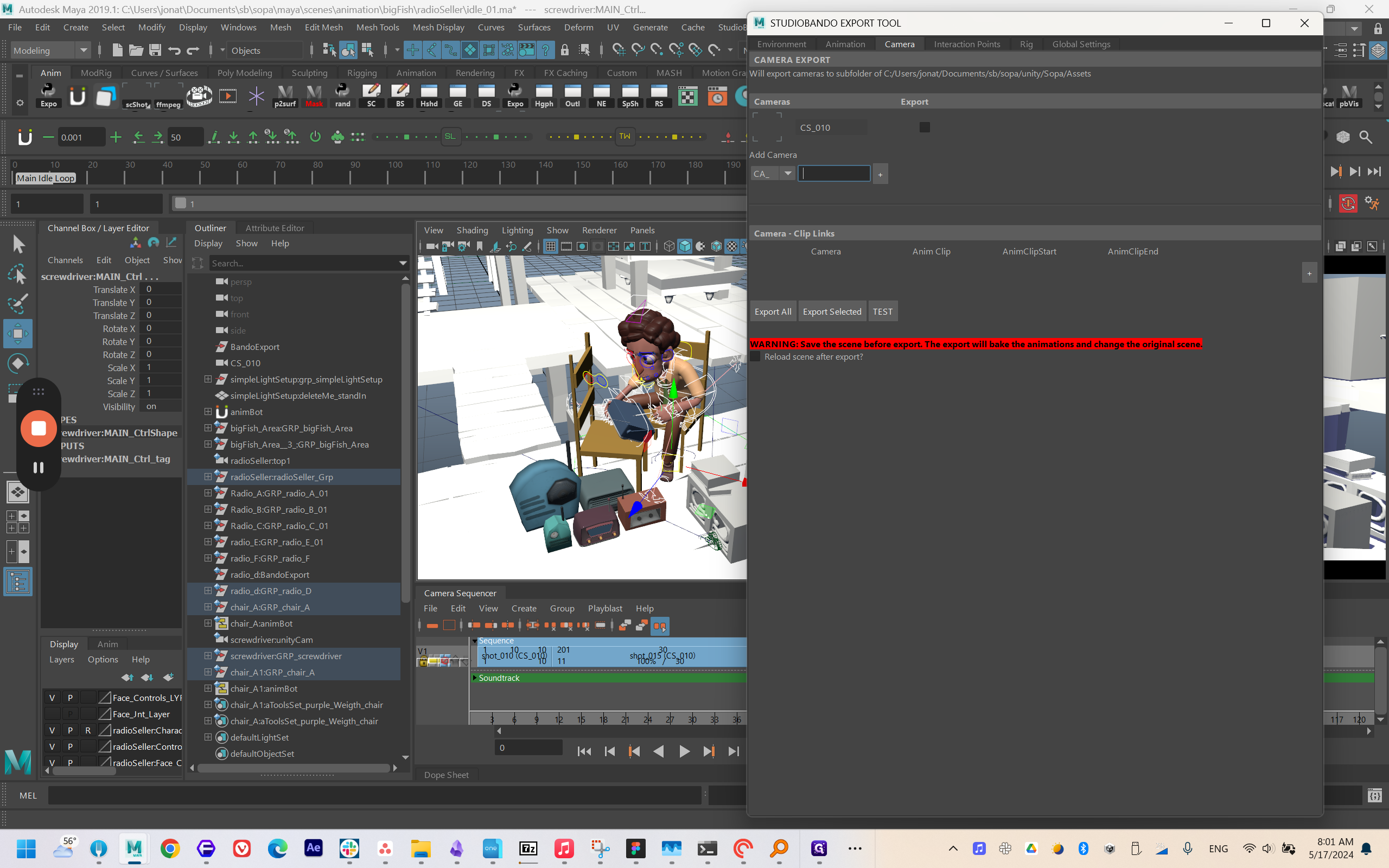Select the Rotate tool in toolbox

point(17,363)
